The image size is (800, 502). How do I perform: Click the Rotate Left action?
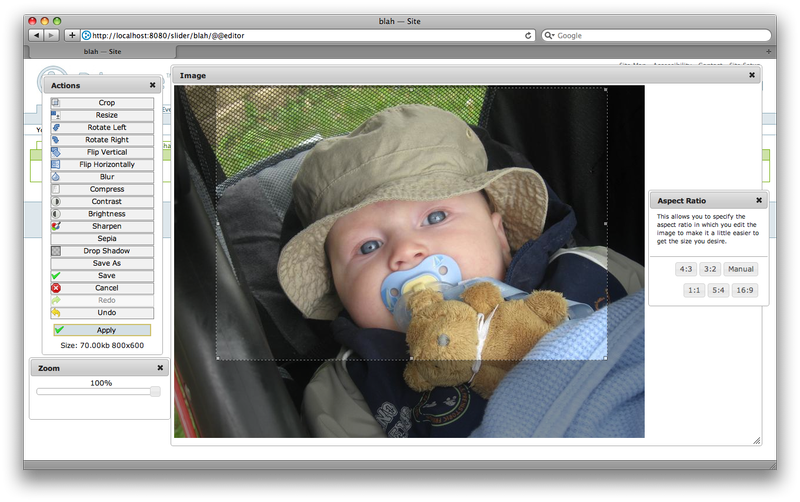click(106, 128)
